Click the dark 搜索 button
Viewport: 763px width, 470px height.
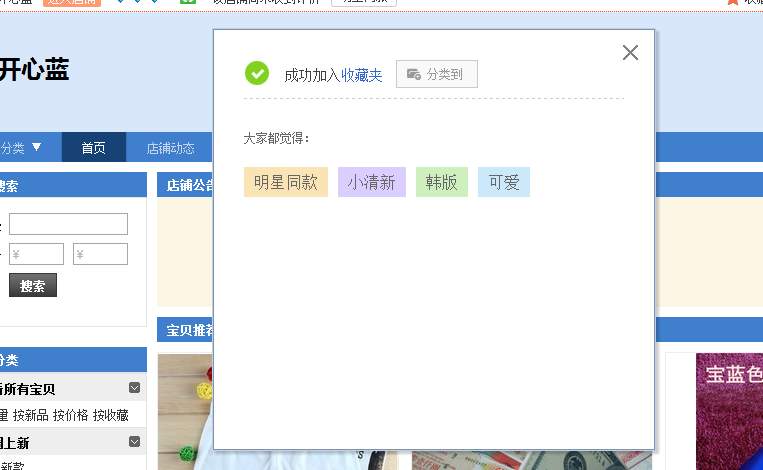coord(33,285)
